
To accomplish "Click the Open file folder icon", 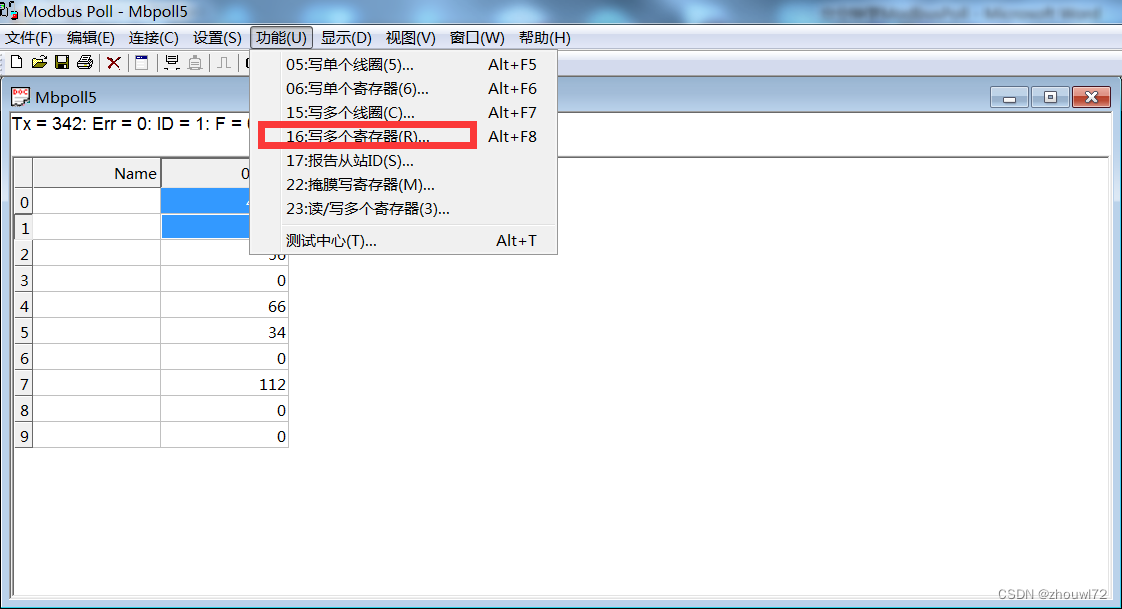I will pyautogui.click(x=39, y=62).
